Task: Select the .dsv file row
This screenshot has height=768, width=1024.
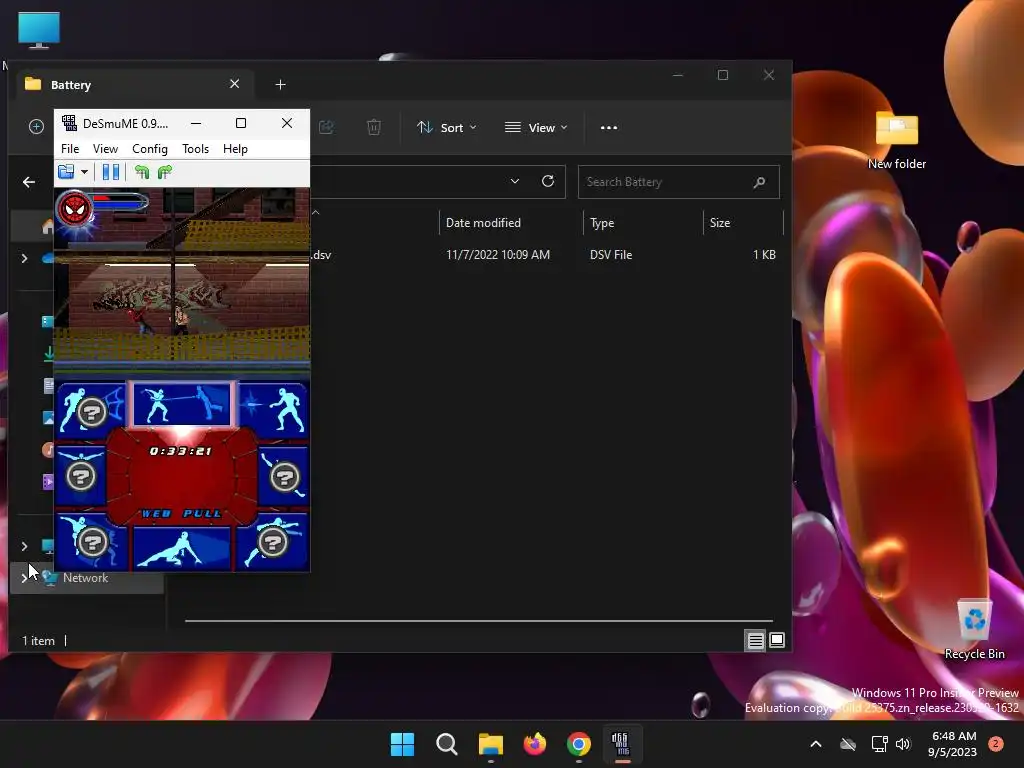Action: click(x=546, y=255)
